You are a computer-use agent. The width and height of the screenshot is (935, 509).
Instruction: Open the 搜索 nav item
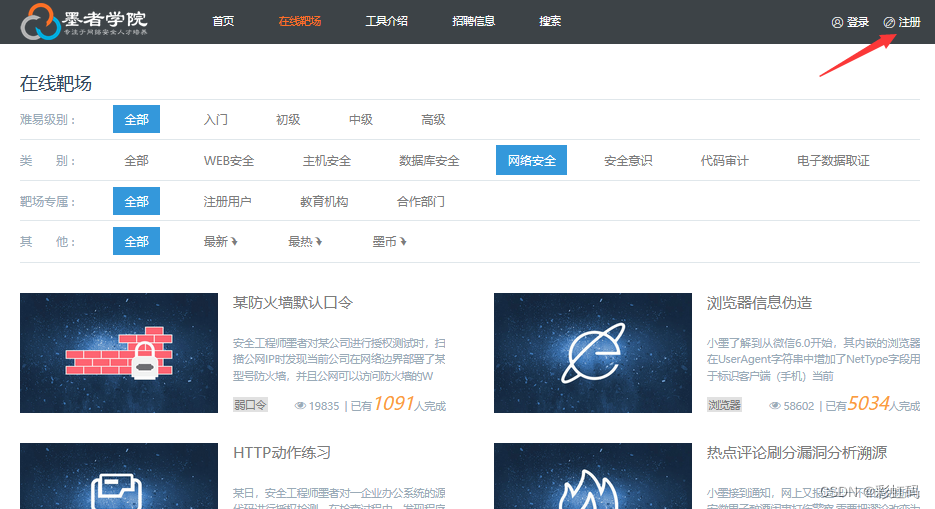[550, 21]
